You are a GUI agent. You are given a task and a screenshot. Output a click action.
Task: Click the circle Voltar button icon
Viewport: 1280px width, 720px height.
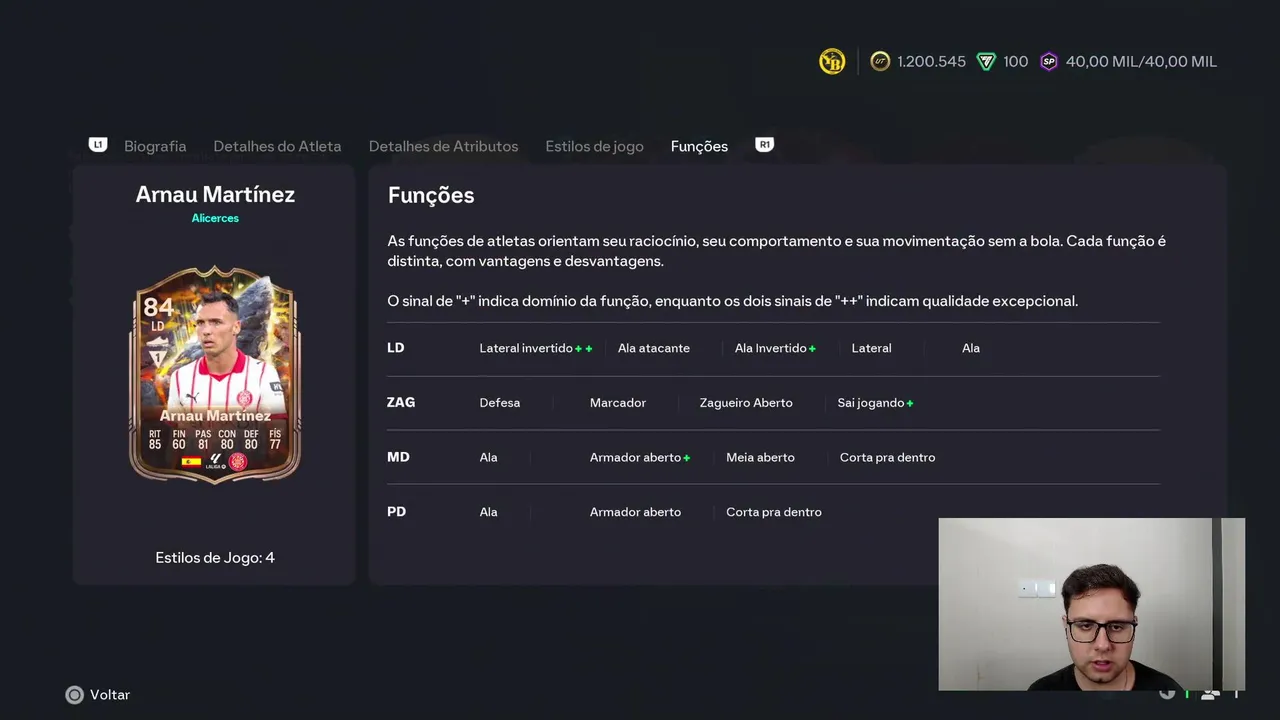click(74, 695)
